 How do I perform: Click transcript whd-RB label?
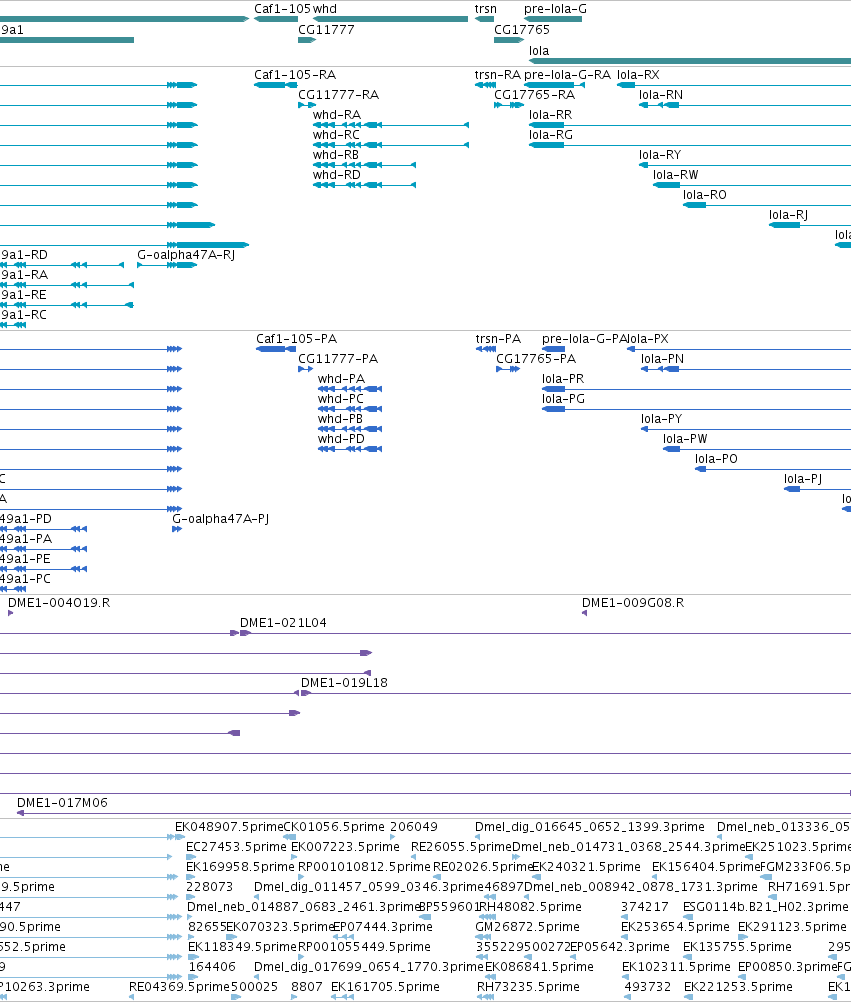pos(335,155)
